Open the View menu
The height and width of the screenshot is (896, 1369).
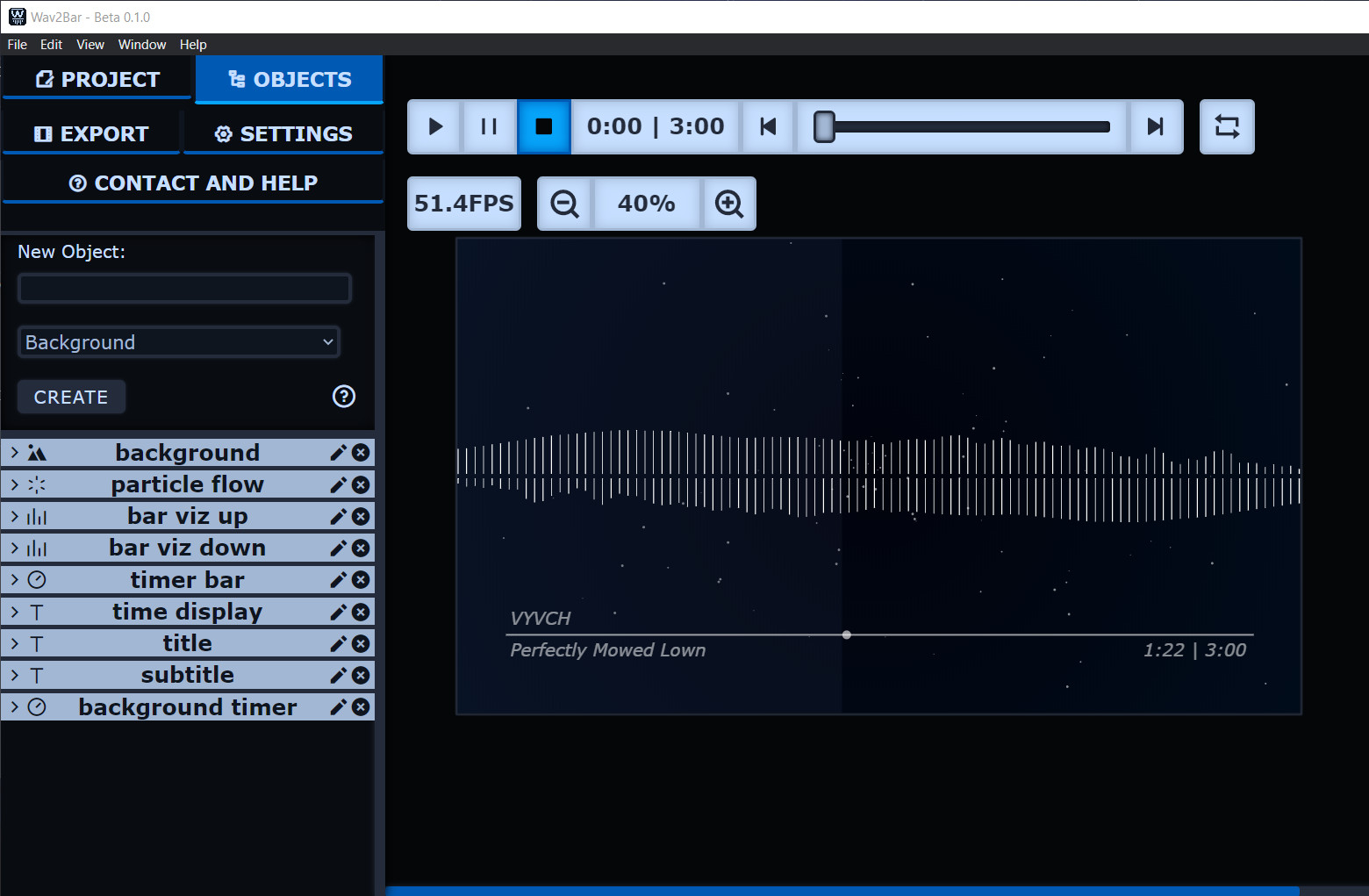90,45
